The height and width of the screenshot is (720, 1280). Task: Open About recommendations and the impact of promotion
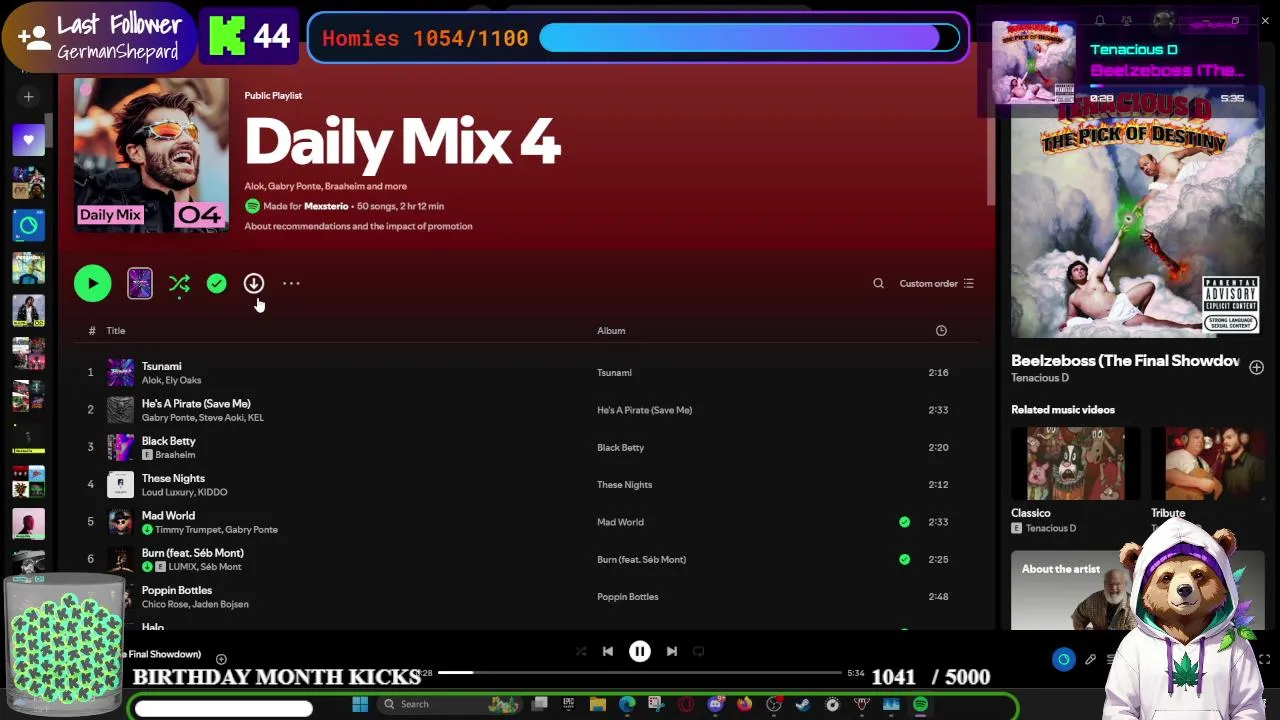[358, 226]
